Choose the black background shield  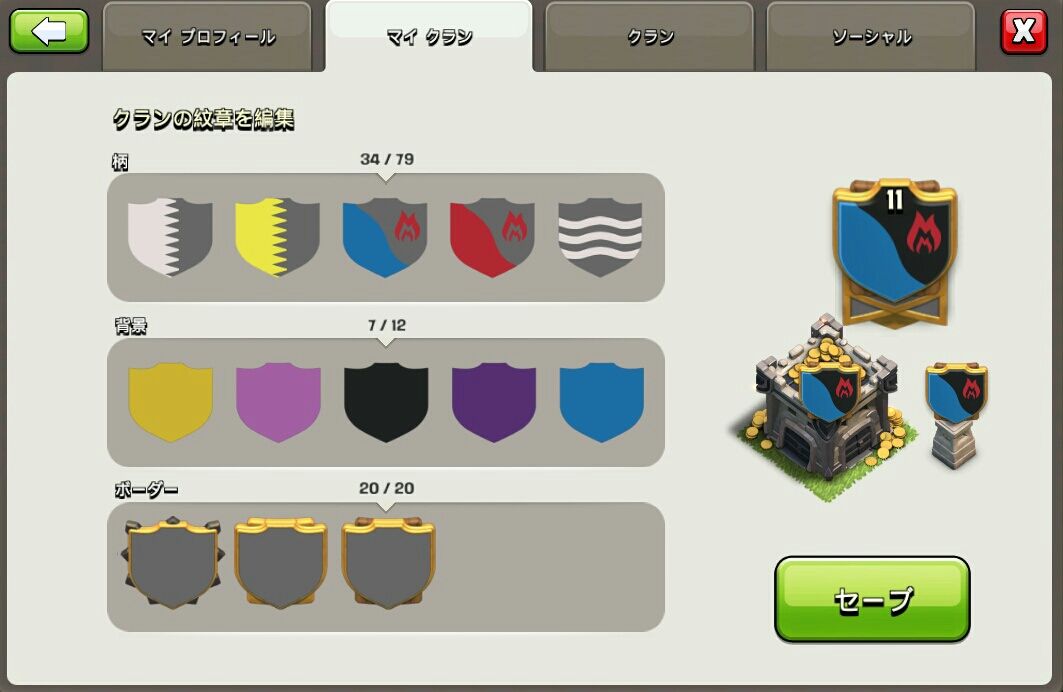coord(386,403)
